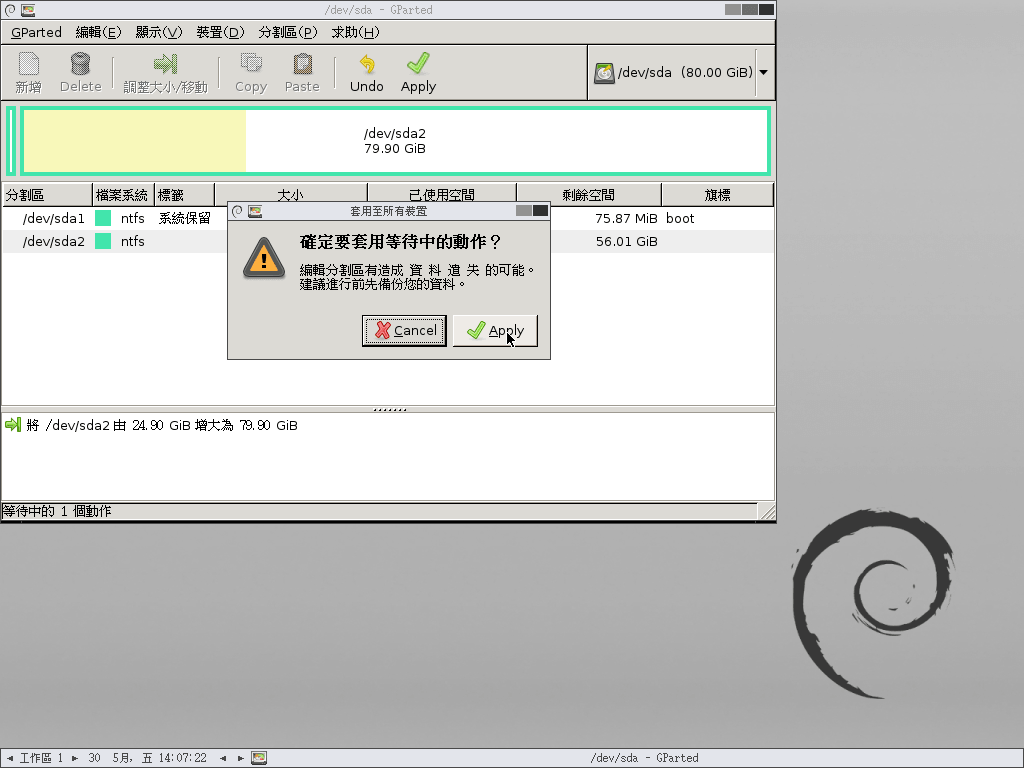The image size is (1024, 768).
Task: Open the 編輯(E) menu
Action: (98, 32)
